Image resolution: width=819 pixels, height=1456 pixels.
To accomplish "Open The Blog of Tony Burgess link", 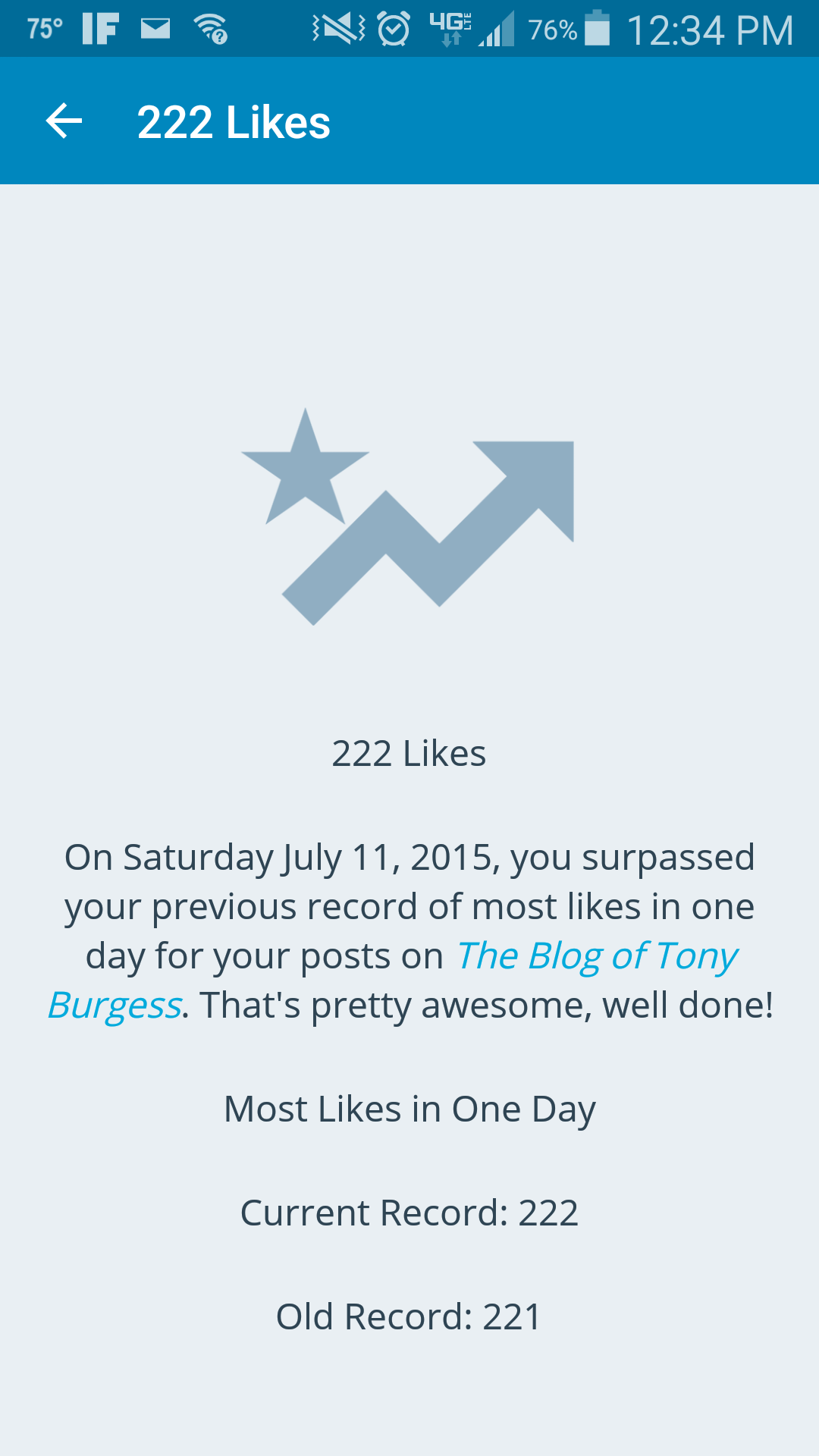I will pos(596,956).
